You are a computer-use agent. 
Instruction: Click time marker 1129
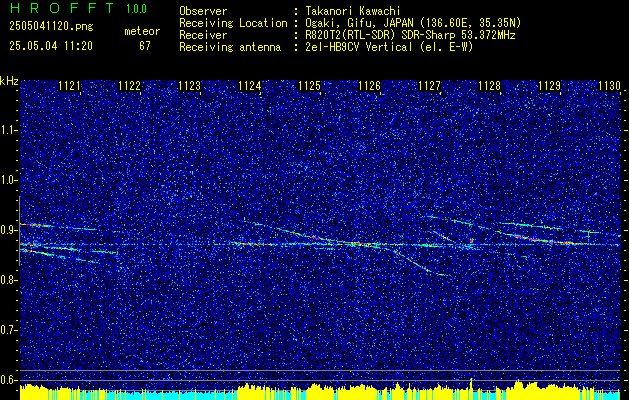pyautogui.click(x=550, y=86)
